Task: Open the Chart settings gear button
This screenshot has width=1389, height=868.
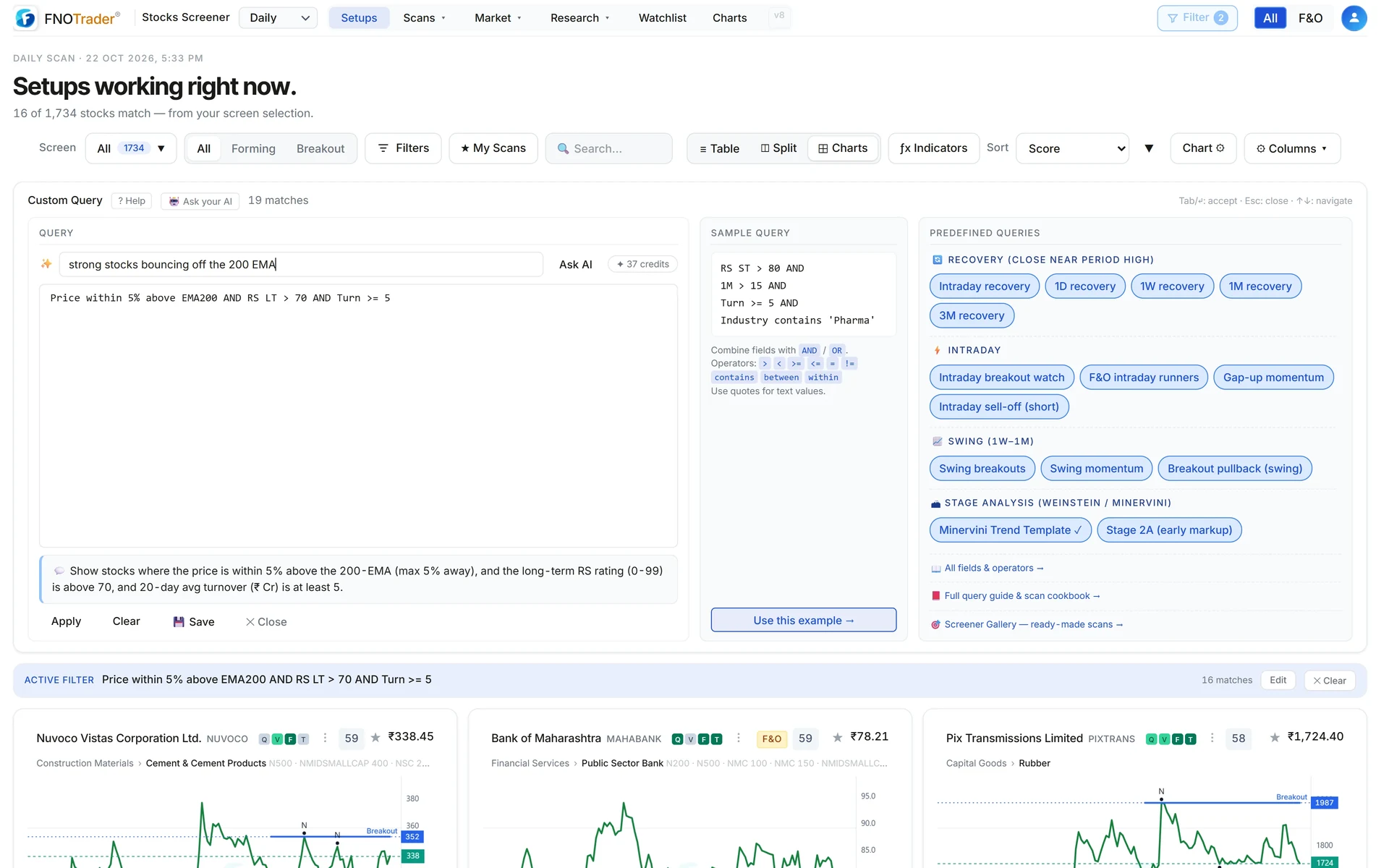Action: coord(1203,148)
